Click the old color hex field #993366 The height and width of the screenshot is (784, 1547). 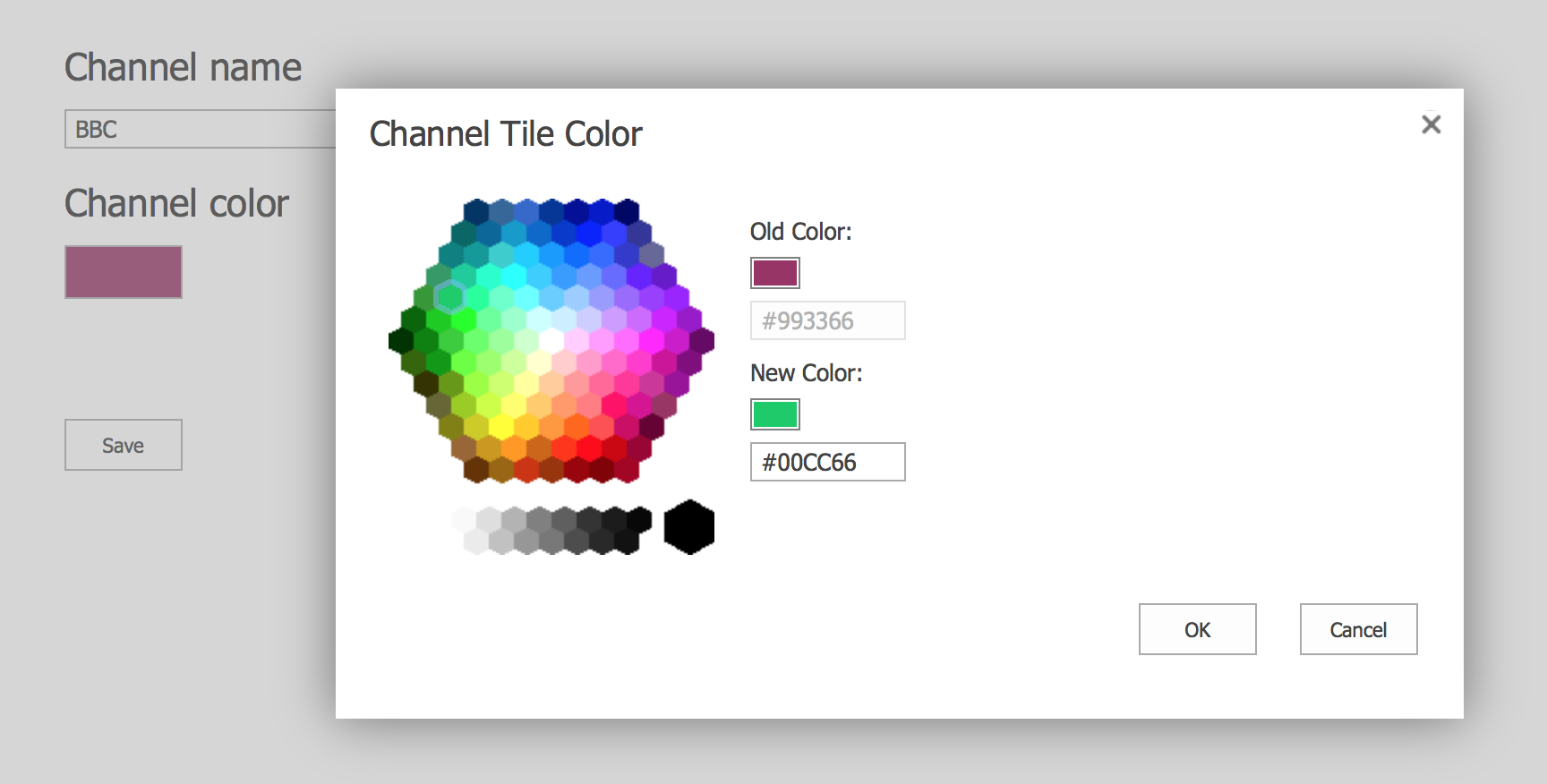(x=827, y=320)
